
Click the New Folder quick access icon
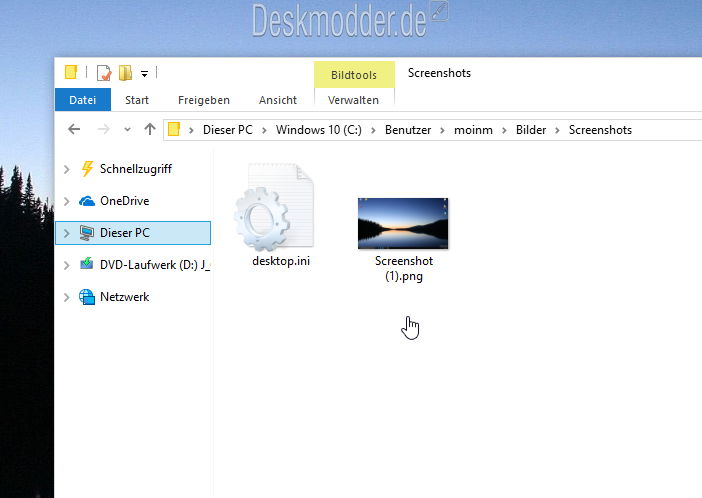pyautogui.click(x=125, y=73)
